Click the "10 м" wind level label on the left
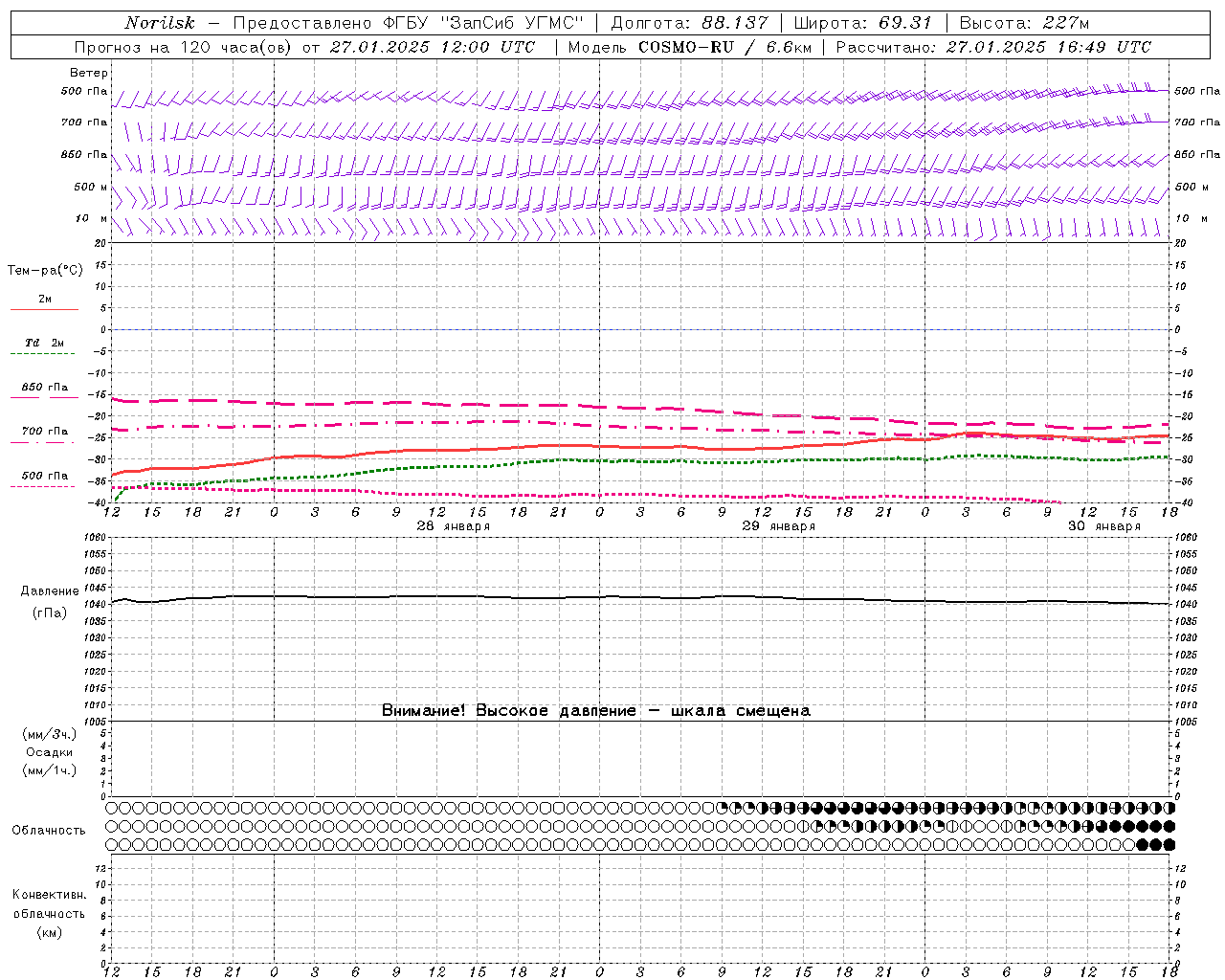The width and height of the screenshot is (1225, 980). coord(91,218)
